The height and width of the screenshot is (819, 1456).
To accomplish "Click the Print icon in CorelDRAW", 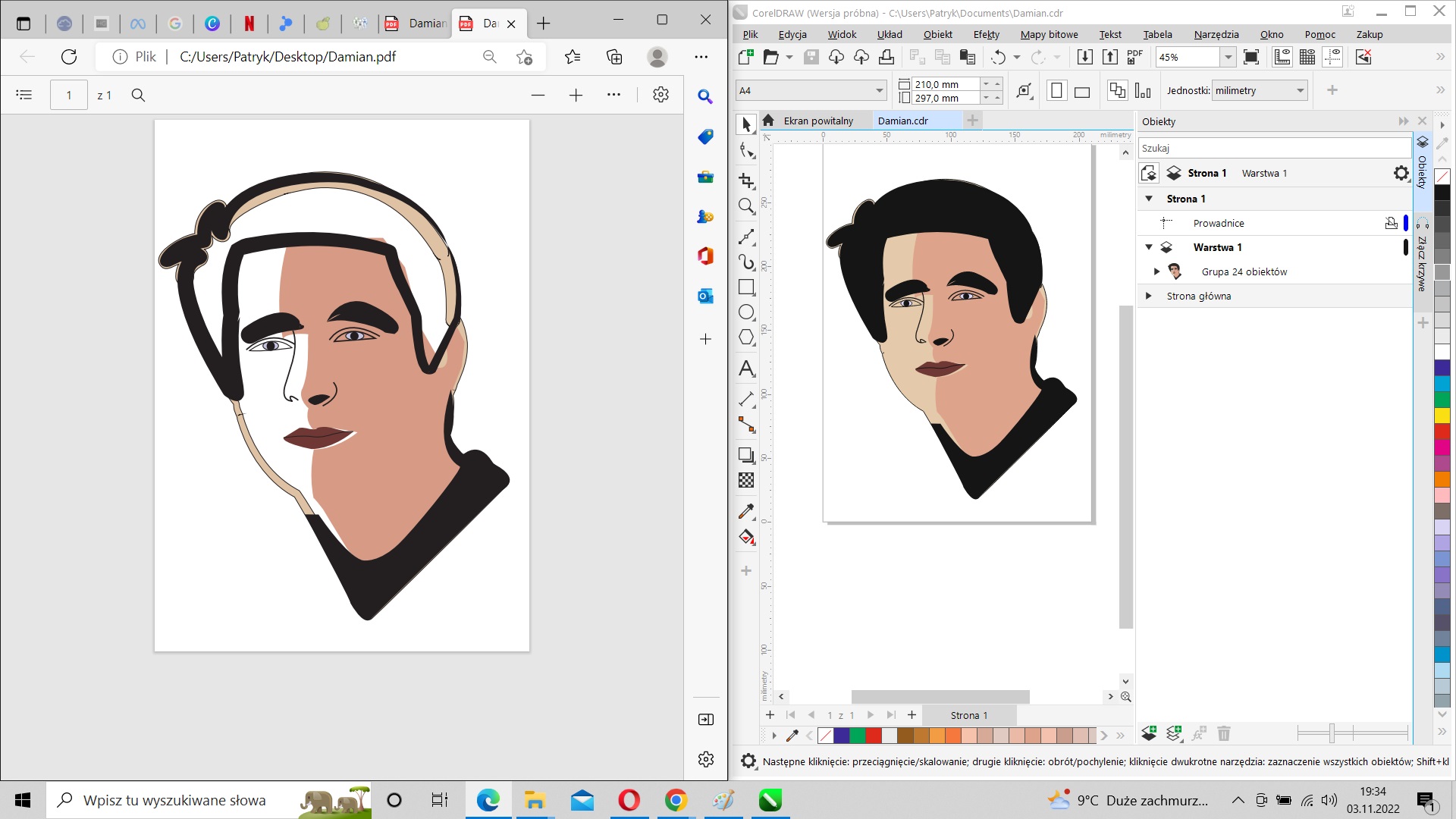I will [886, 57].
